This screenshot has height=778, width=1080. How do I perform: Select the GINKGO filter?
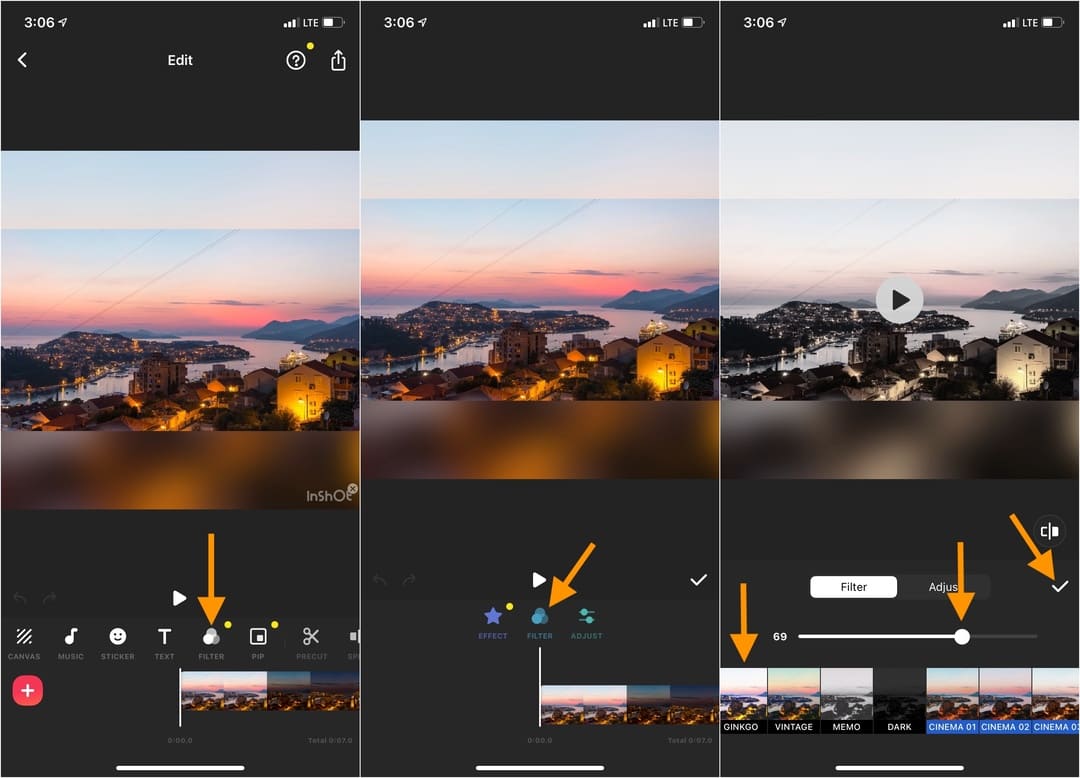(x=742, y=701)
